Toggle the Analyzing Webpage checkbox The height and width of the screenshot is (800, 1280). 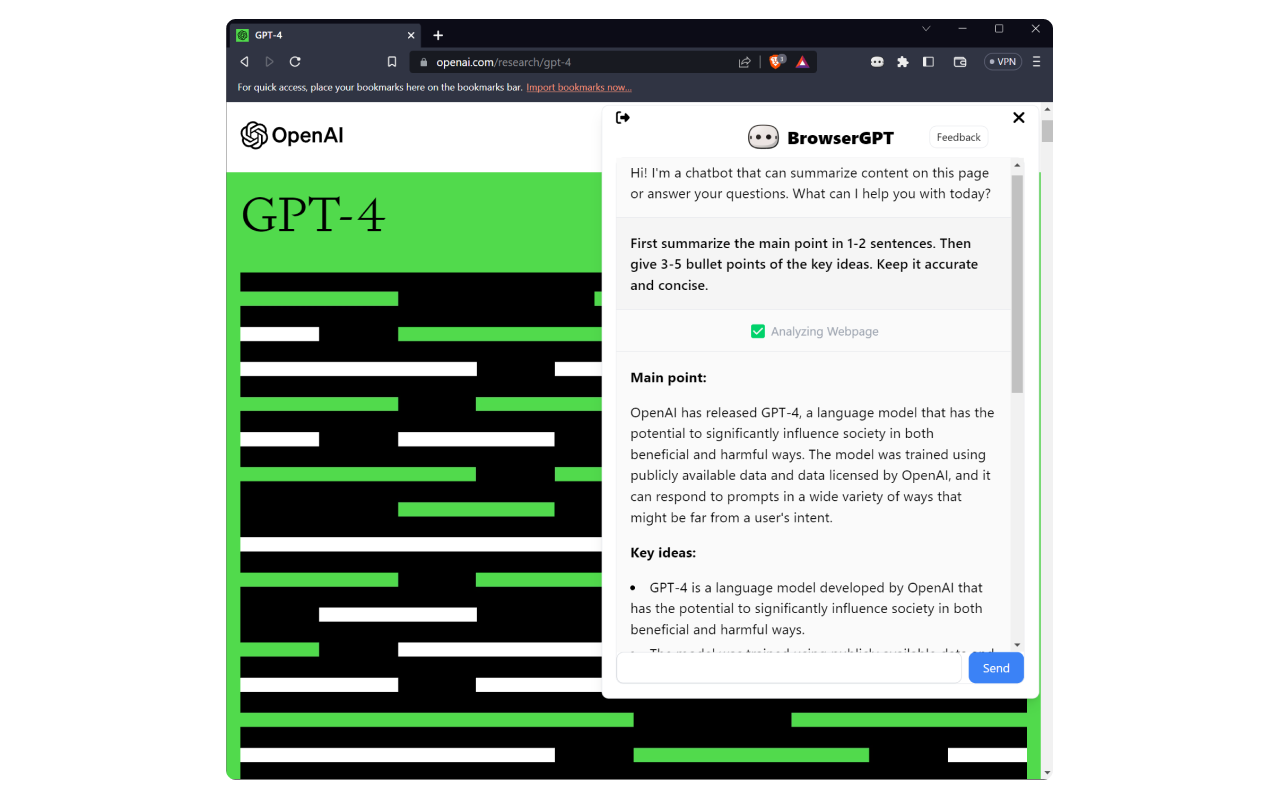click(x=758, y=331)
